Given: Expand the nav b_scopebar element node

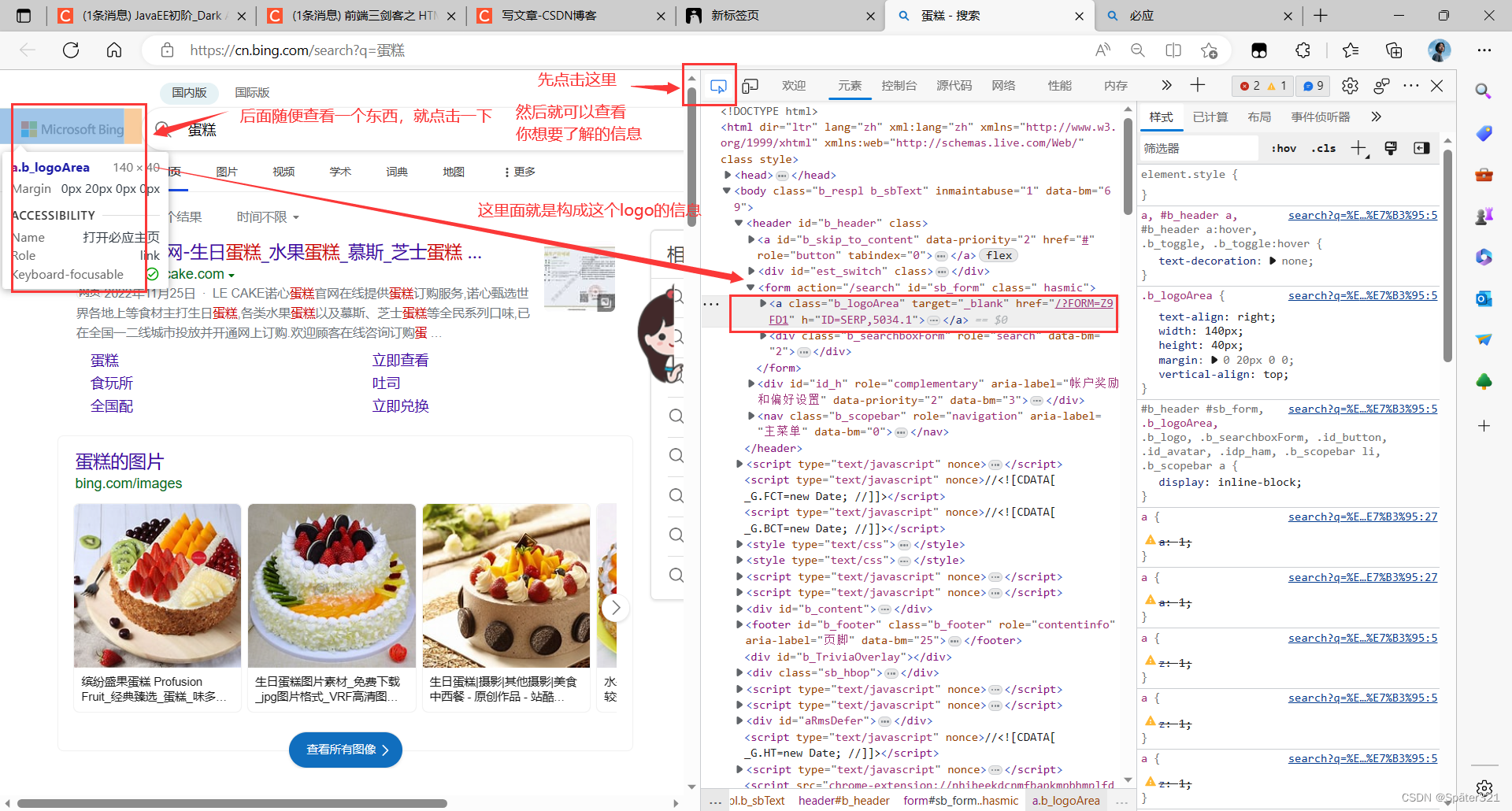Looking at the screenshot, I should click(750, 416).
